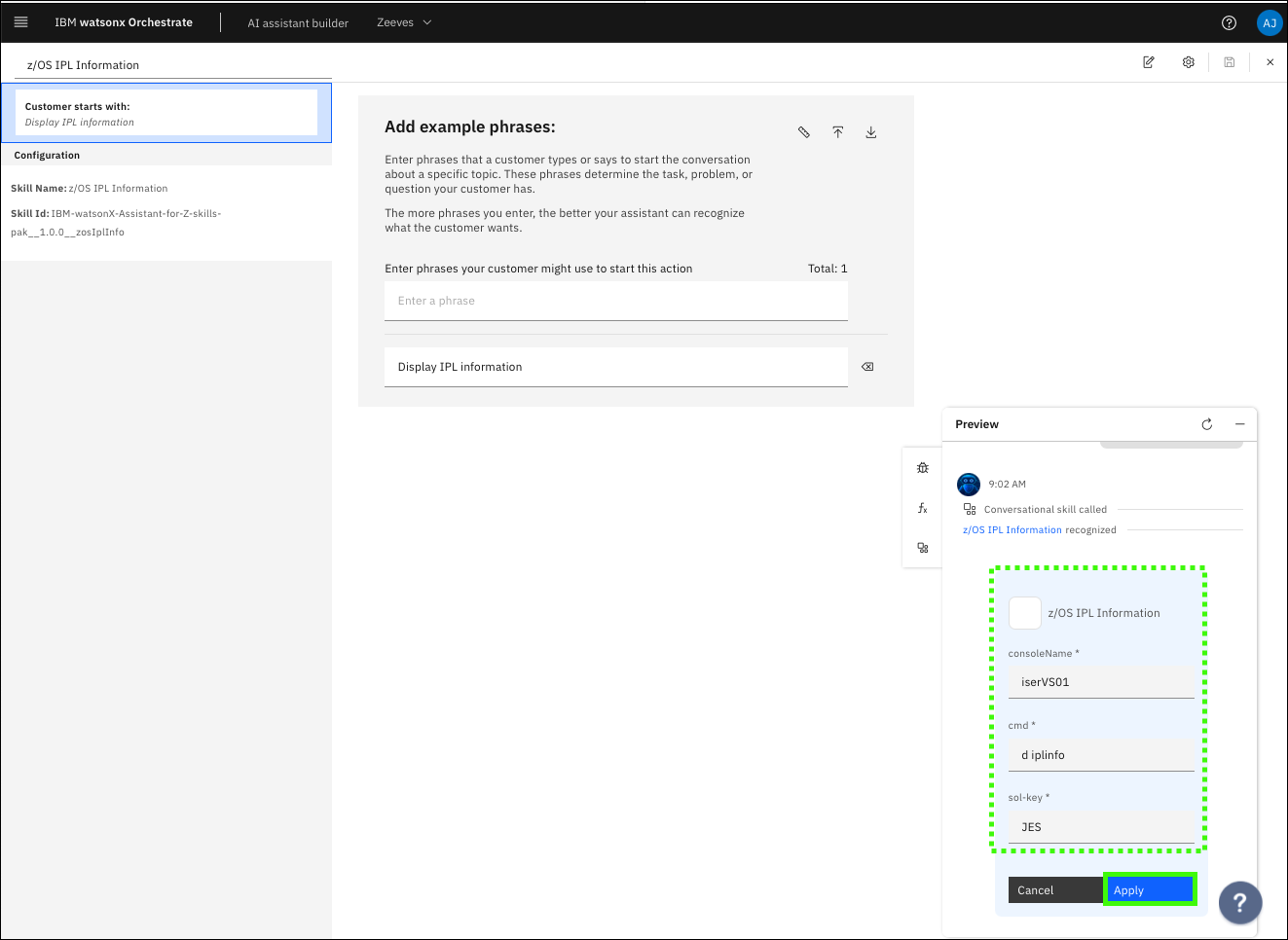
Task: Follow the z/OS IPL Information link
Action: tap(1012, 530)
